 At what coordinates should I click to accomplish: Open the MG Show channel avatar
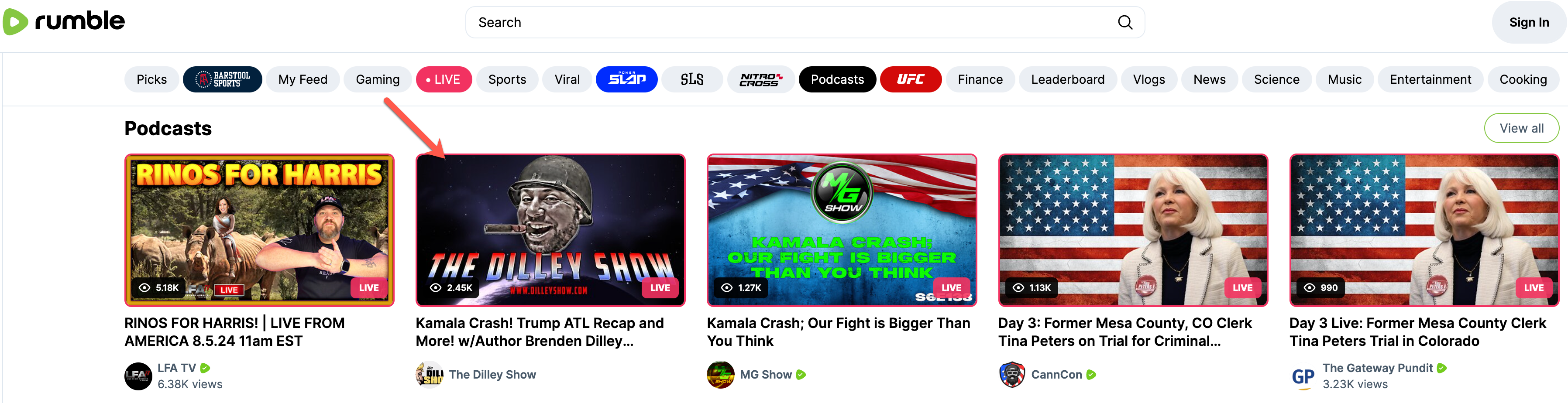click(x=720, y=374)
